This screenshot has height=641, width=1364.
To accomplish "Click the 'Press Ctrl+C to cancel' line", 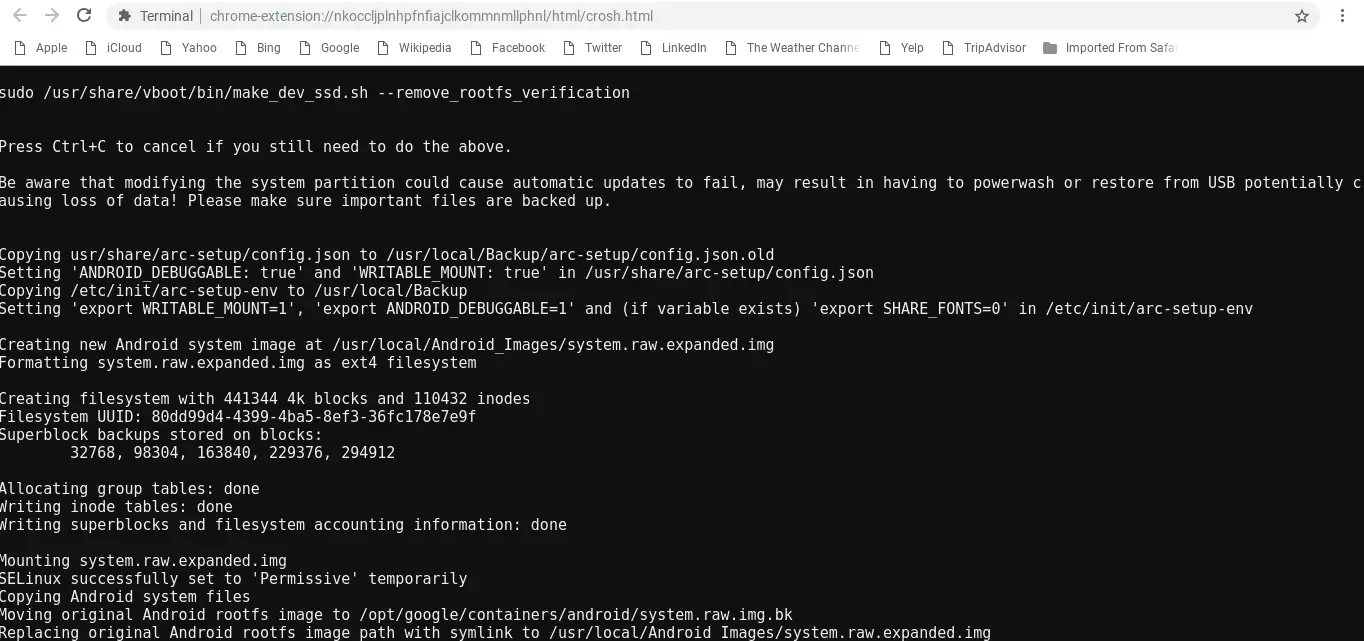I will (256, 146).
